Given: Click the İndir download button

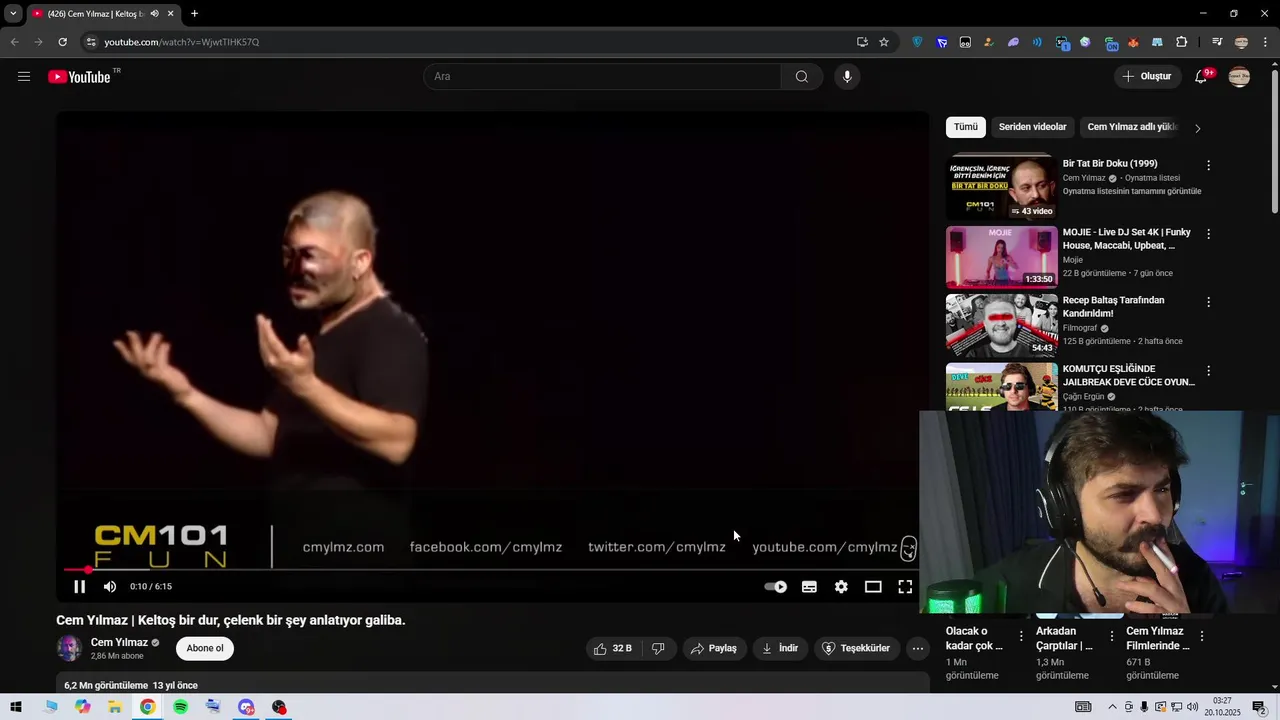Looking at the screenshot, I should coord(780,649).
